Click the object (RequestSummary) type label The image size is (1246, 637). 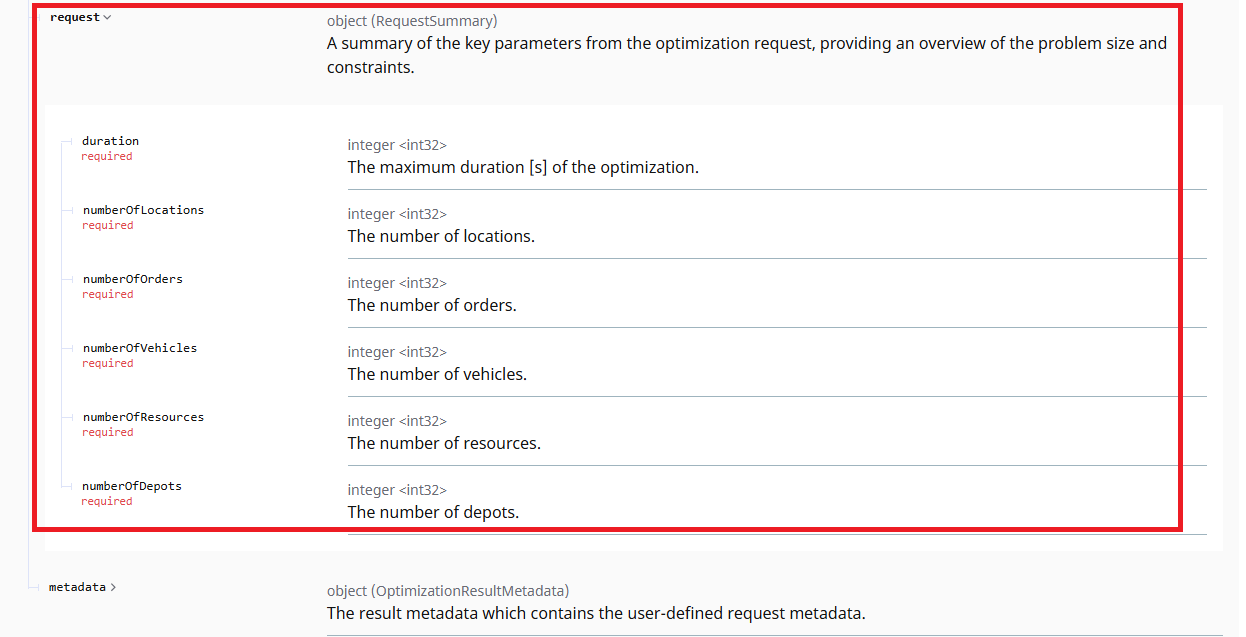point(412,21)
